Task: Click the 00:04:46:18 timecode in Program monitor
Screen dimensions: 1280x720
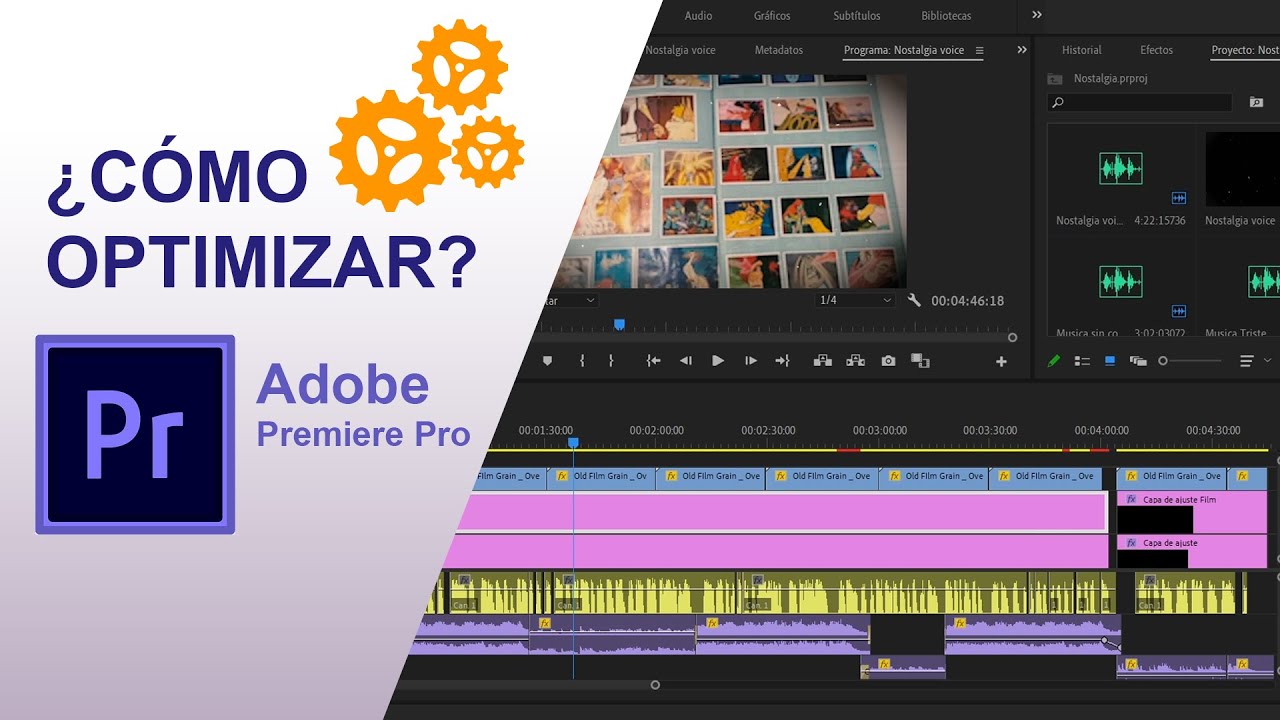Action: (967, 300)
